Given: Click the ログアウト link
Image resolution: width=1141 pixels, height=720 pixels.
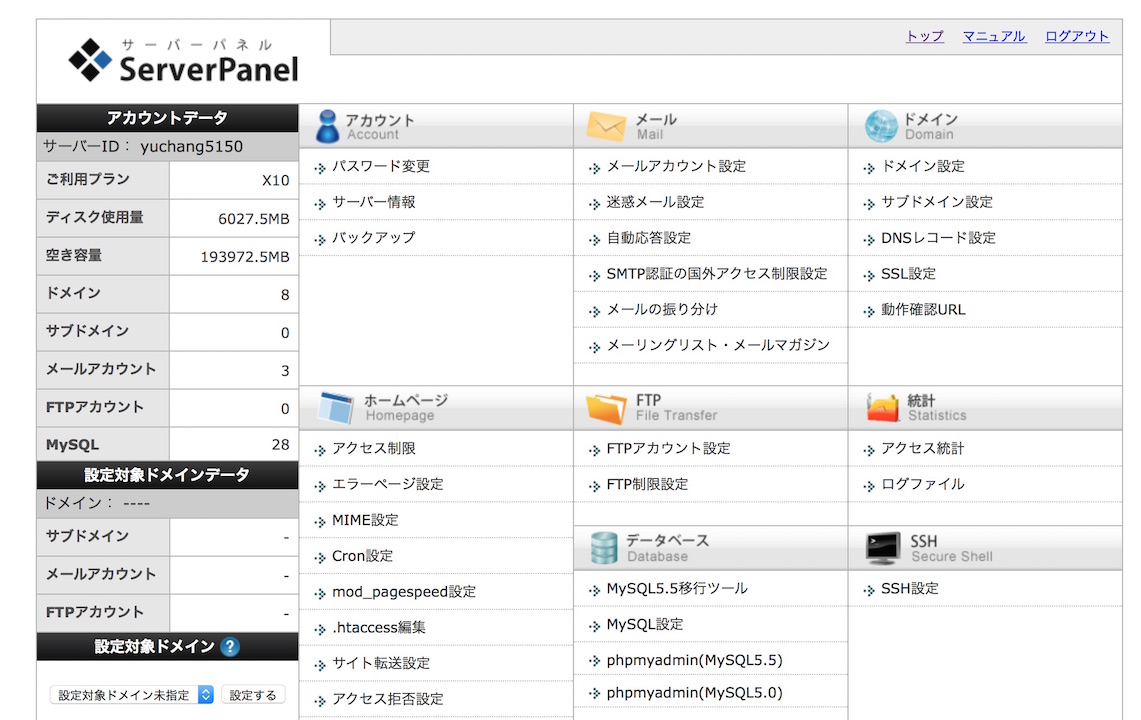Looking at the screenshot, I should coord(1077,36).
